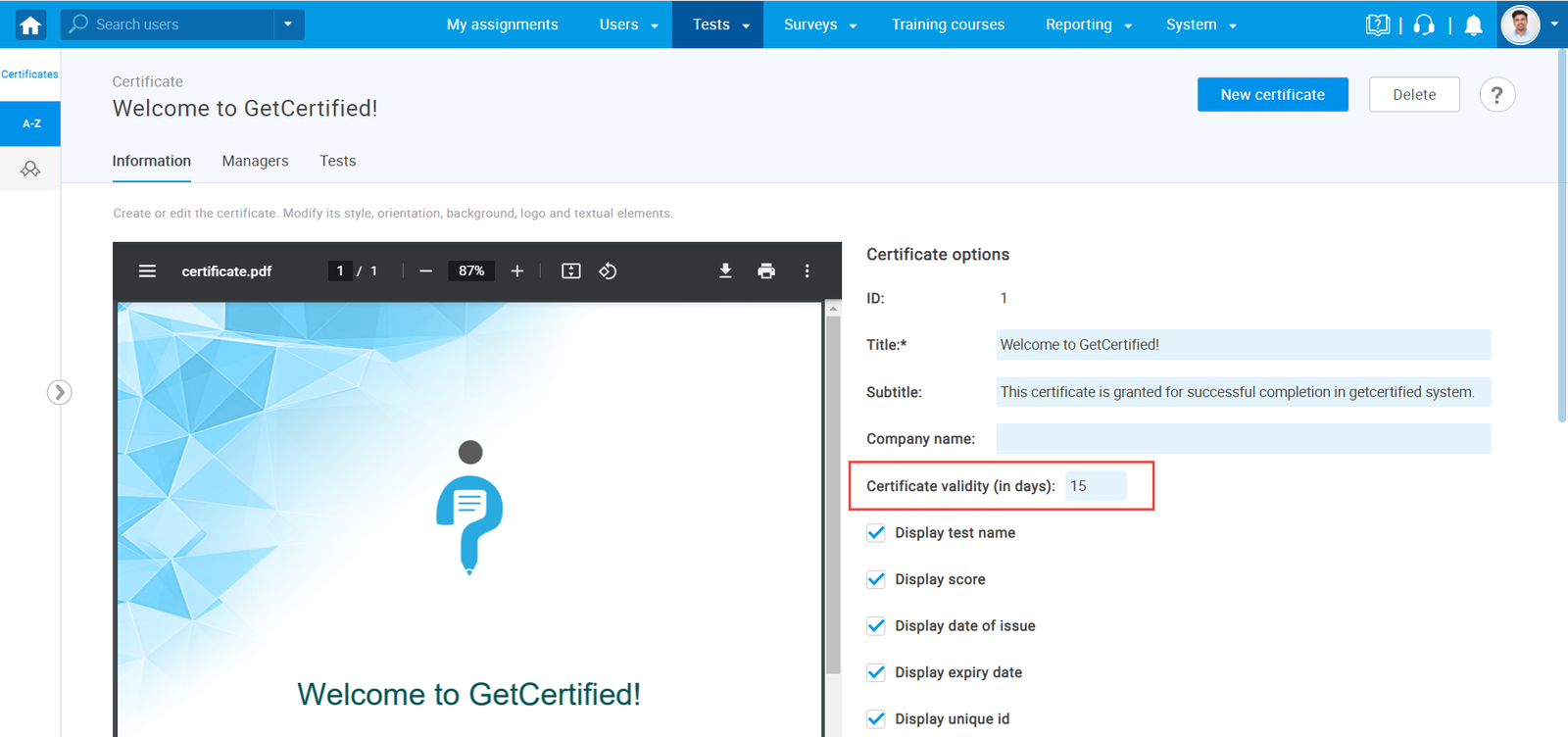Click the headset support icon
Screen dimensions: 1568x737
point(1424,25)
